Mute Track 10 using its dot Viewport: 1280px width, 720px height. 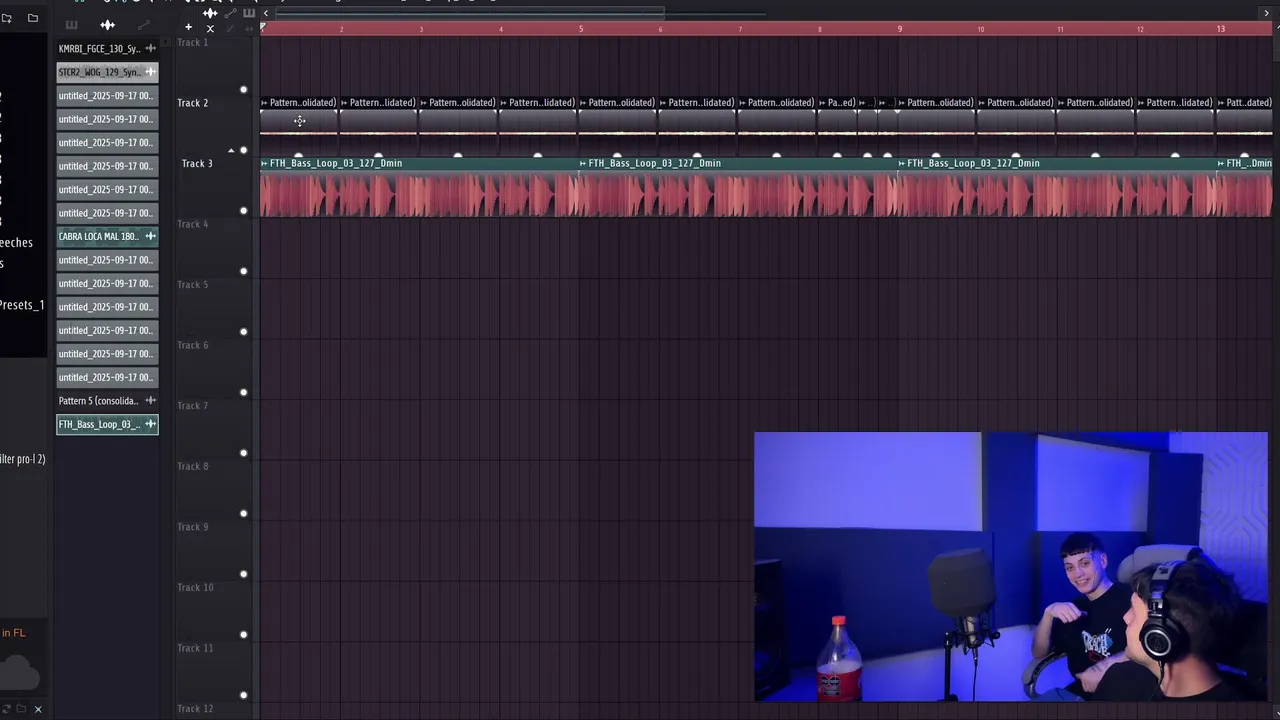(x=243, y=635)
